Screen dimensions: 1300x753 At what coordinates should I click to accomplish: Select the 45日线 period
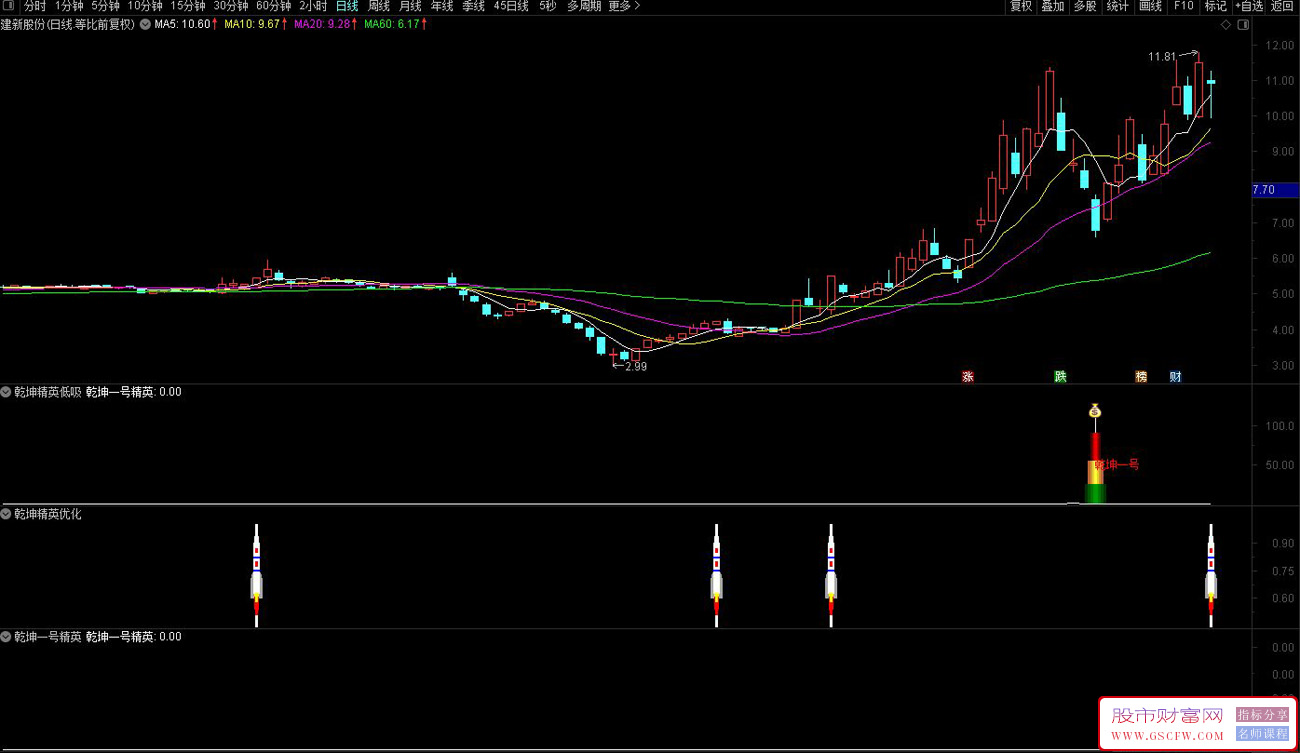(x=511, y=6)
